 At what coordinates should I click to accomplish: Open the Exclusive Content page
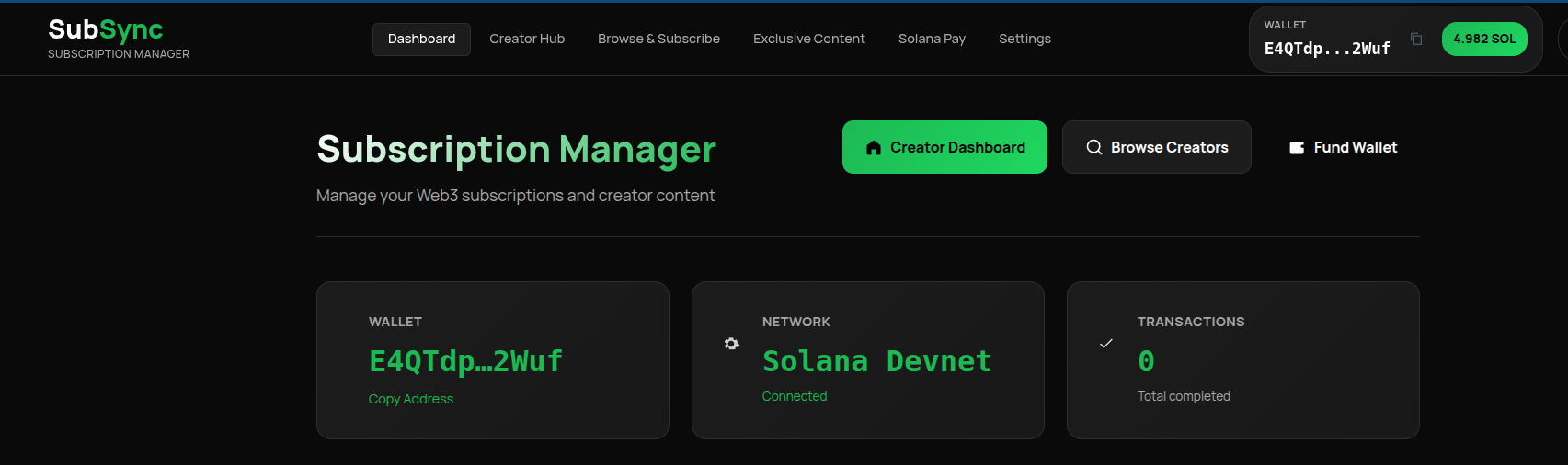point(808,39)
